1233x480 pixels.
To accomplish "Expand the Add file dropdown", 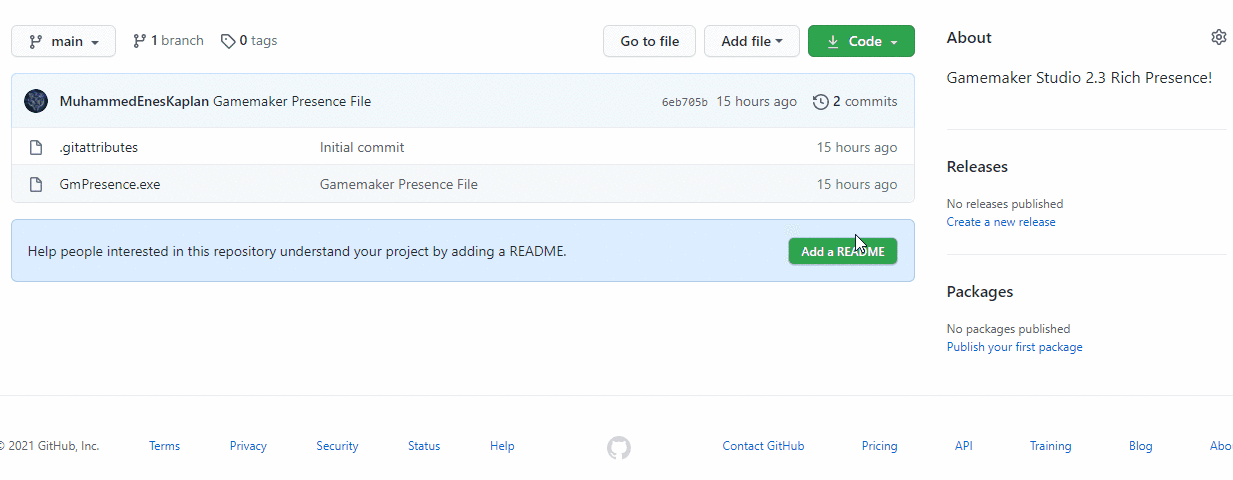I will [751, 41].
